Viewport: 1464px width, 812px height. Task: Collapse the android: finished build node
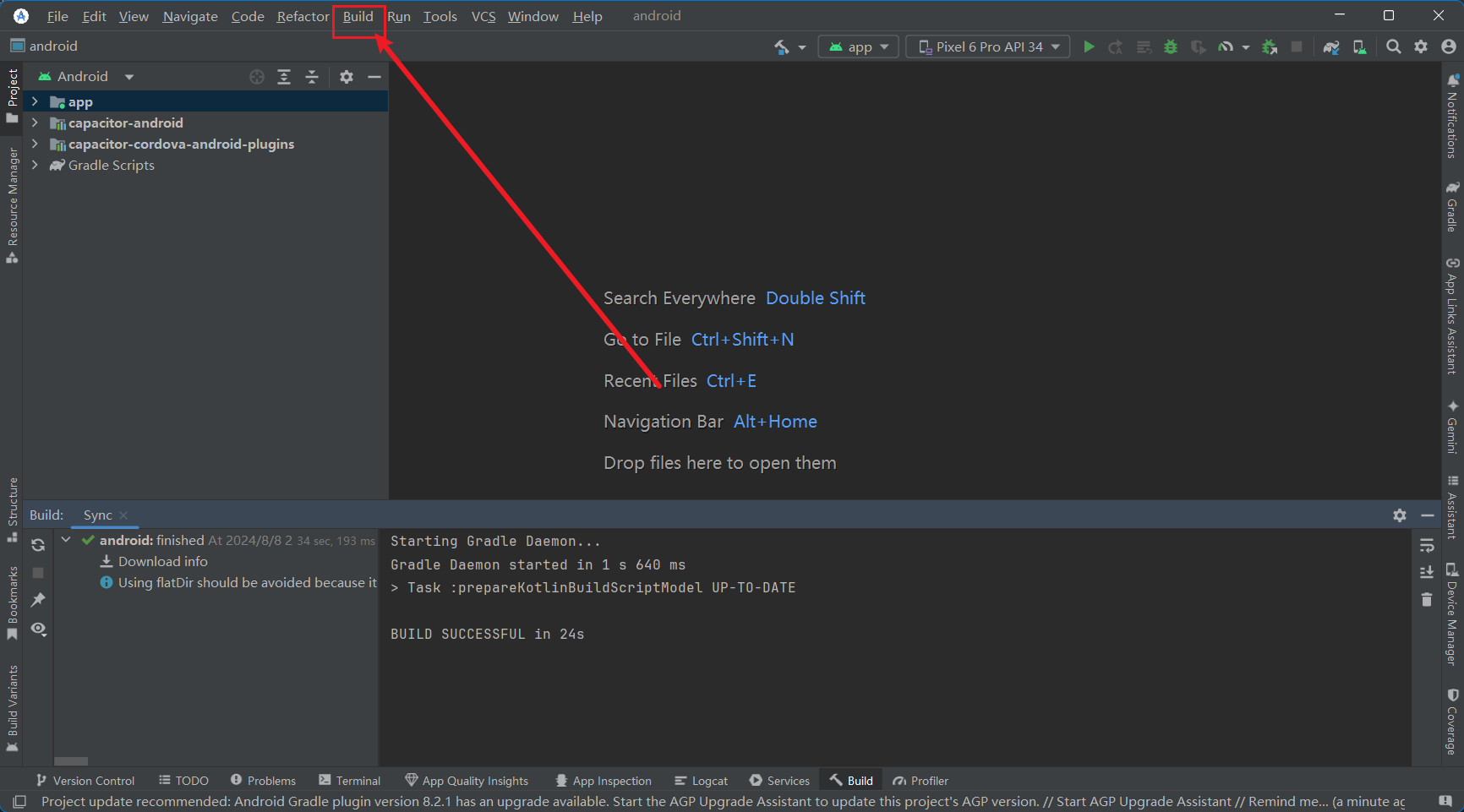tap(66, 539)
